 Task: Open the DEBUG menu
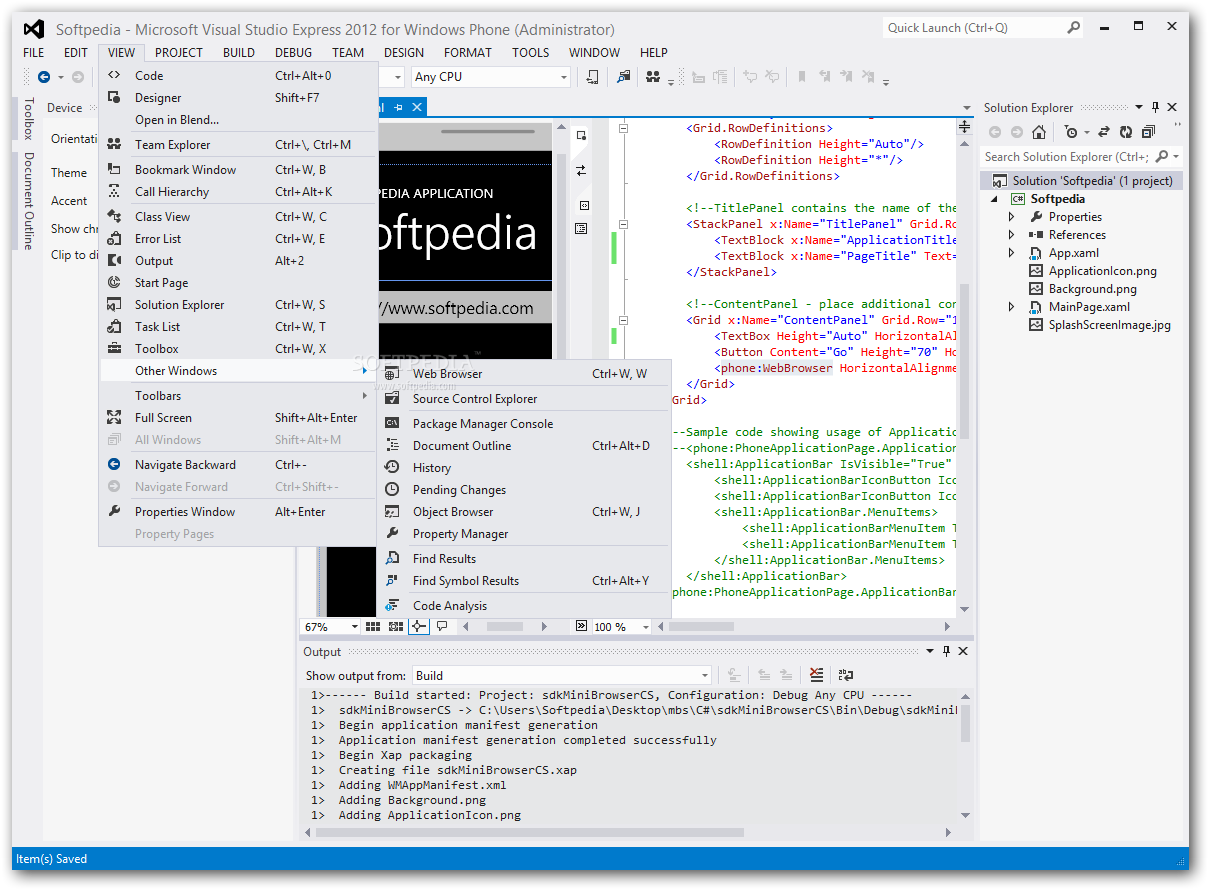point(293,52)
